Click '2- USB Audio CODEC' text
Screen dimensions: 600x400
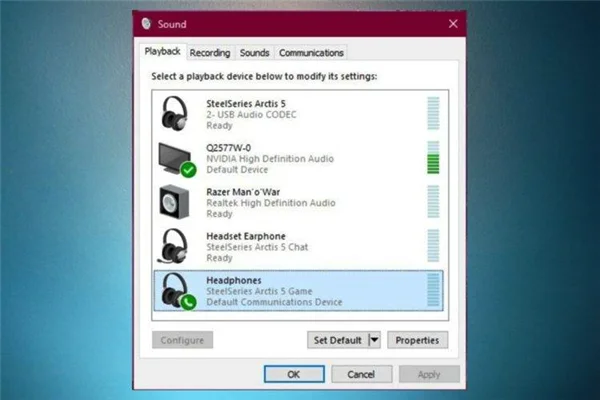(251, 114)
